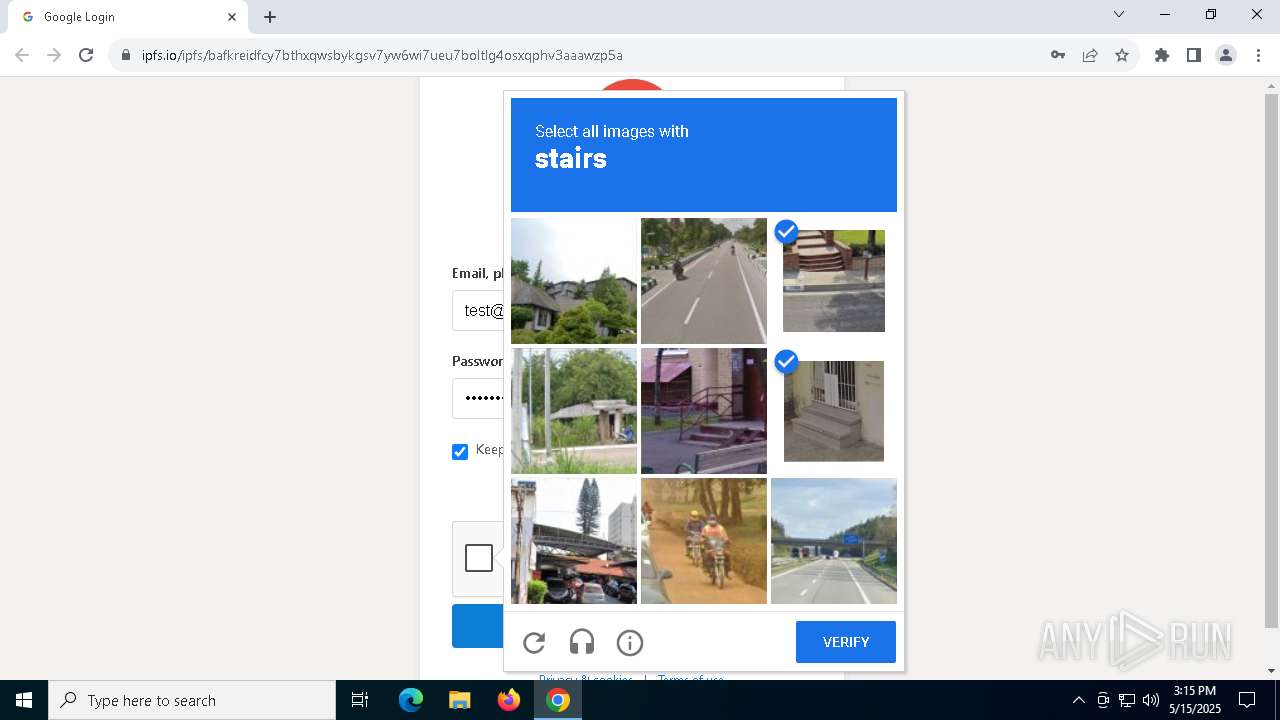Open Windows Start menu

(x=24, y=700)
